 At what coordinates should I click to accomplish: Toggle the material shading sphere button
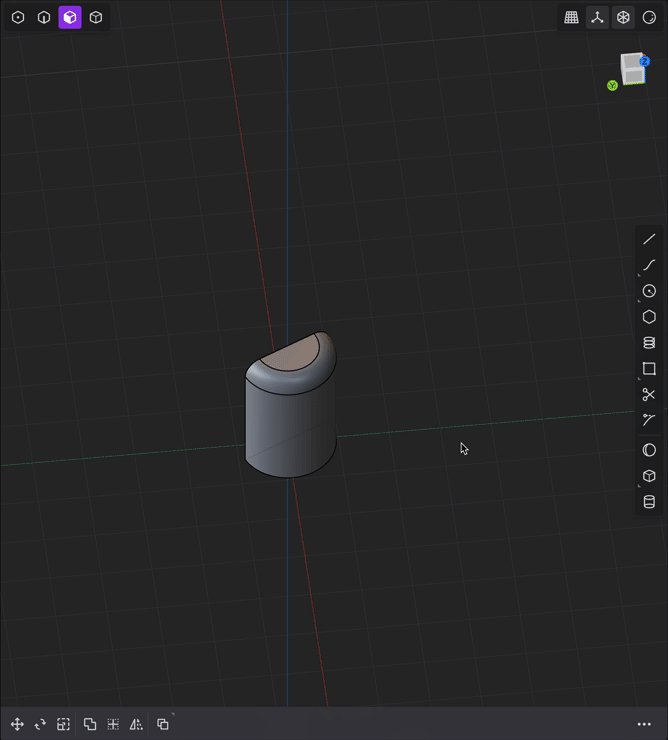coord(649,17)
